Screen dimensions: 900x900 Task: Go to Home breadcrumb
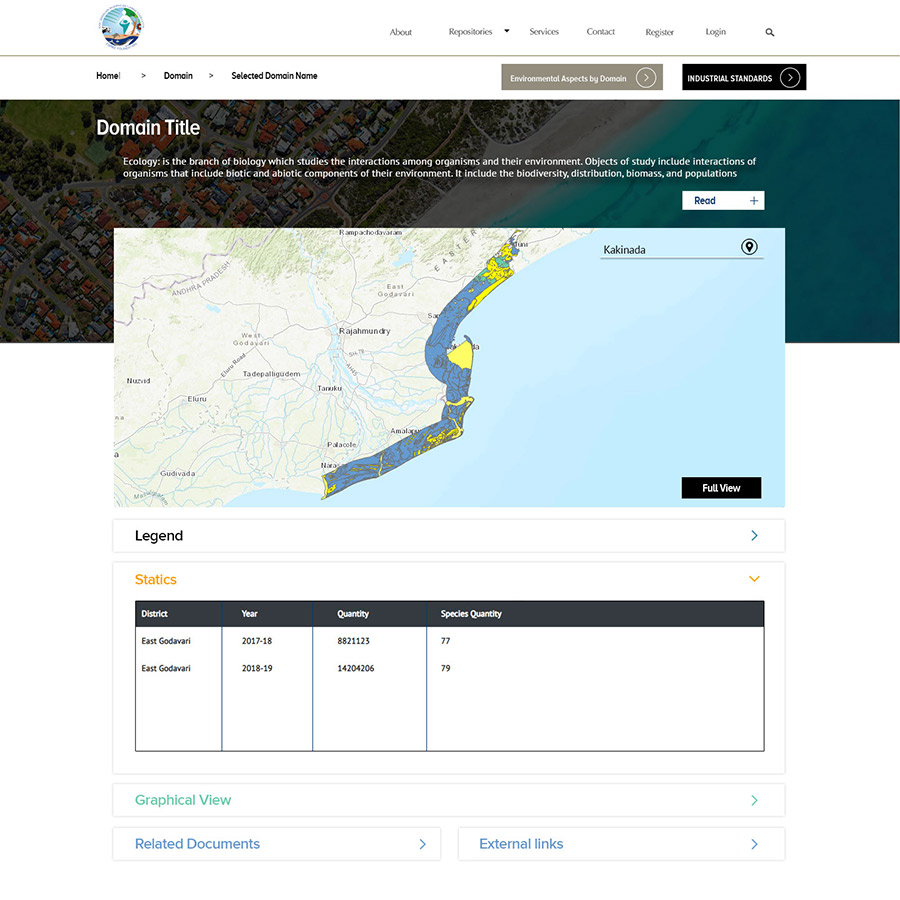coord(108,76)
